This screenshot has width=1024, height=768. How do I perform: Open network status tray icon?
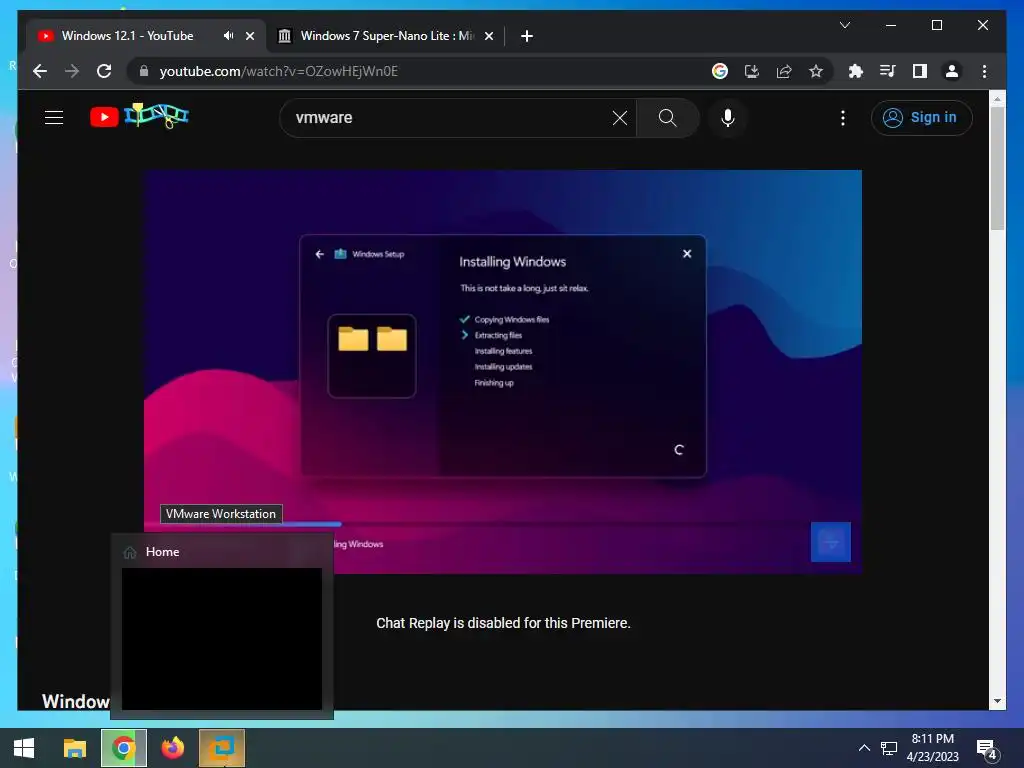(889, 748)
